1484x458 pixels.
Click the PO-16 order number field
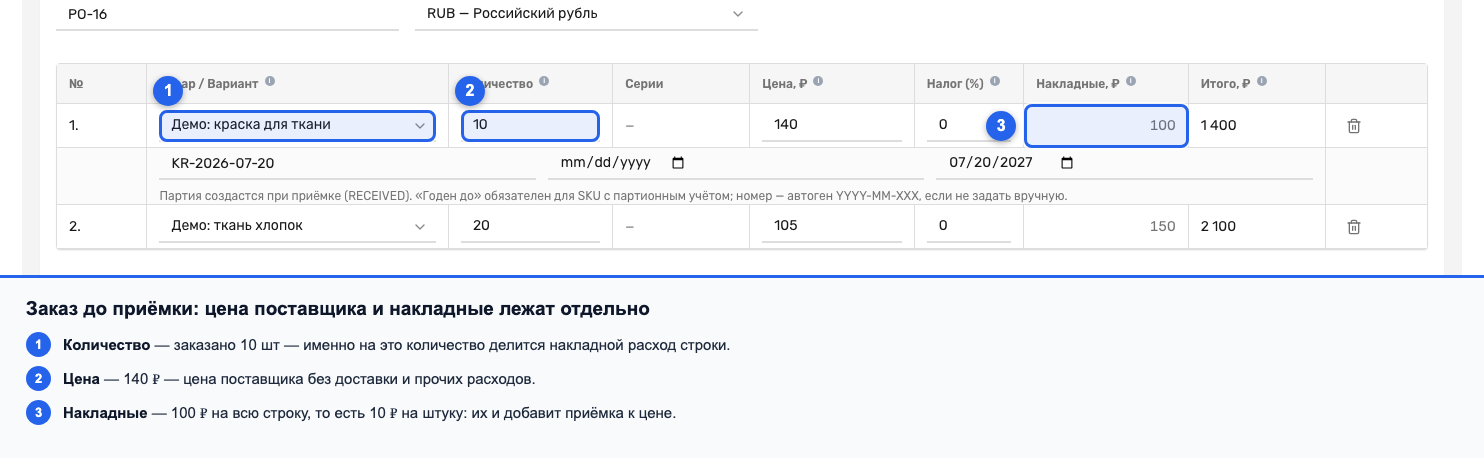[x=227, y=14]
